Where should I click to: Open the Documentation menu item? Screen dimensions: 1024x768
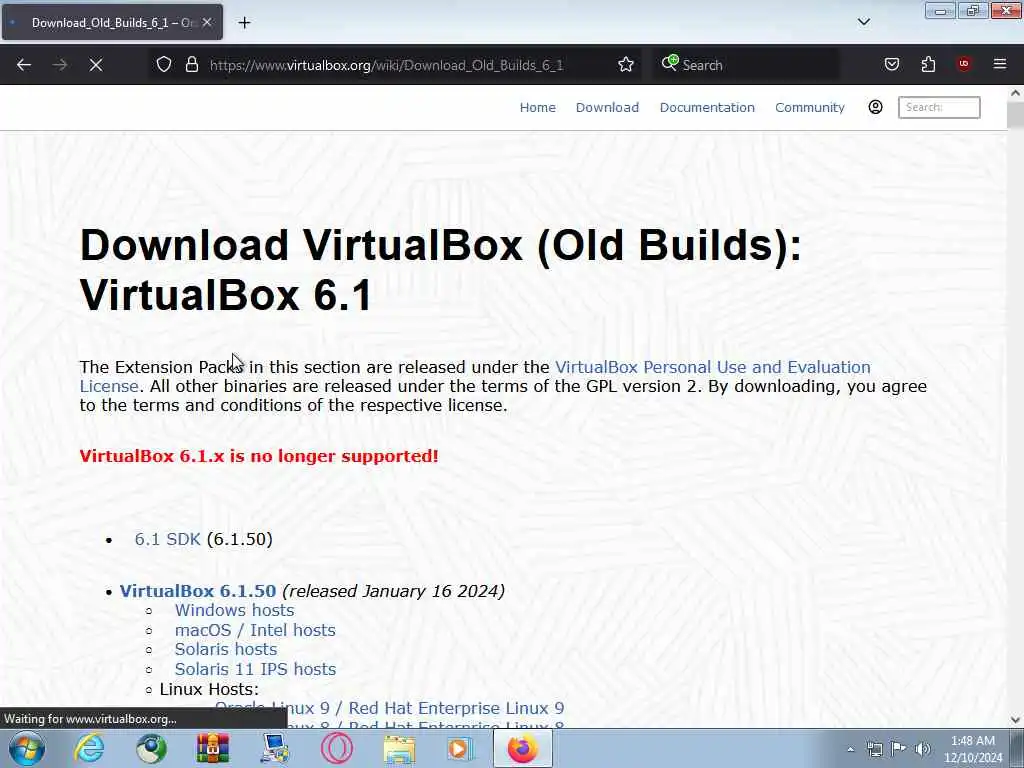pos(707,107)
